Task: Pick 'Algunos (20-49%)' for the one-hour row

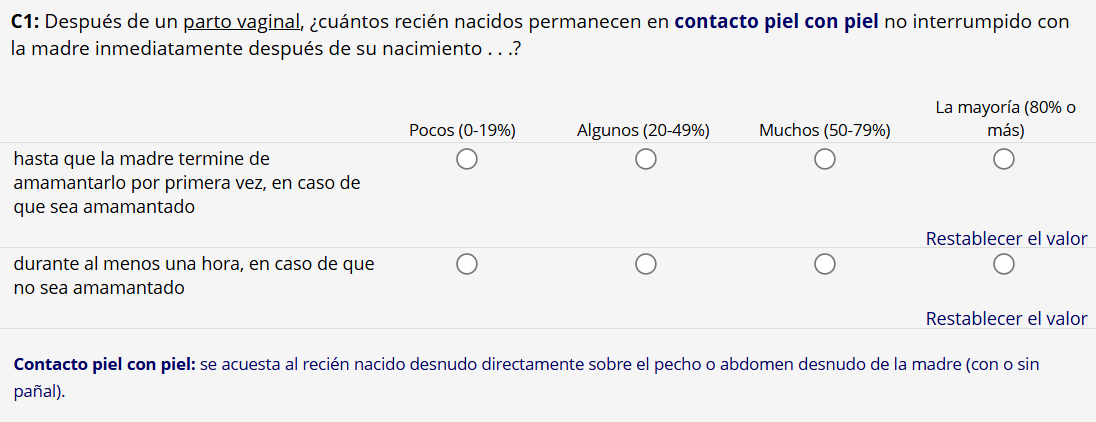Action: pyautogui.click(x=645, y=264)
